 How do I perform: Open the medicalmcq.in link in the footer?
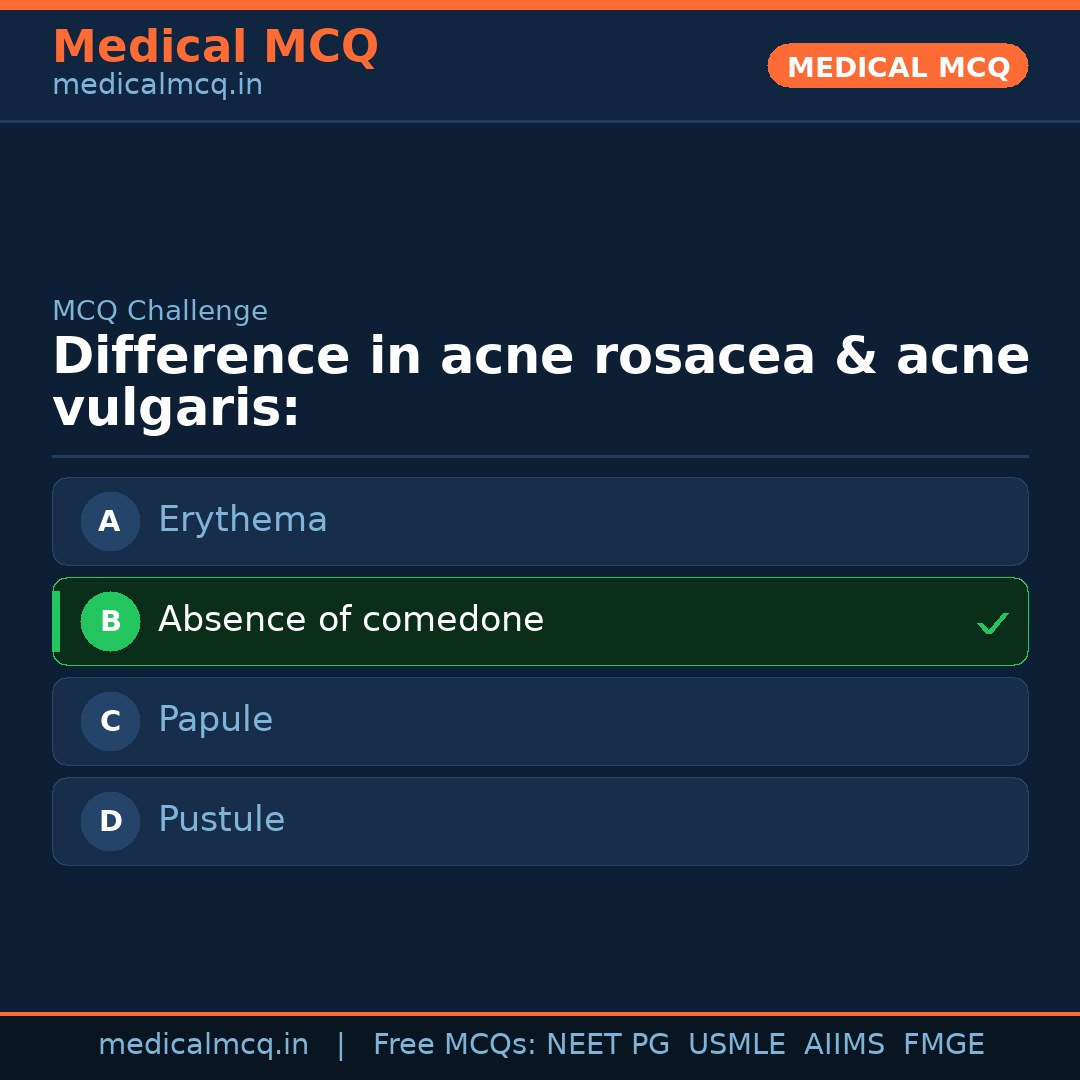click(203, 1045)
